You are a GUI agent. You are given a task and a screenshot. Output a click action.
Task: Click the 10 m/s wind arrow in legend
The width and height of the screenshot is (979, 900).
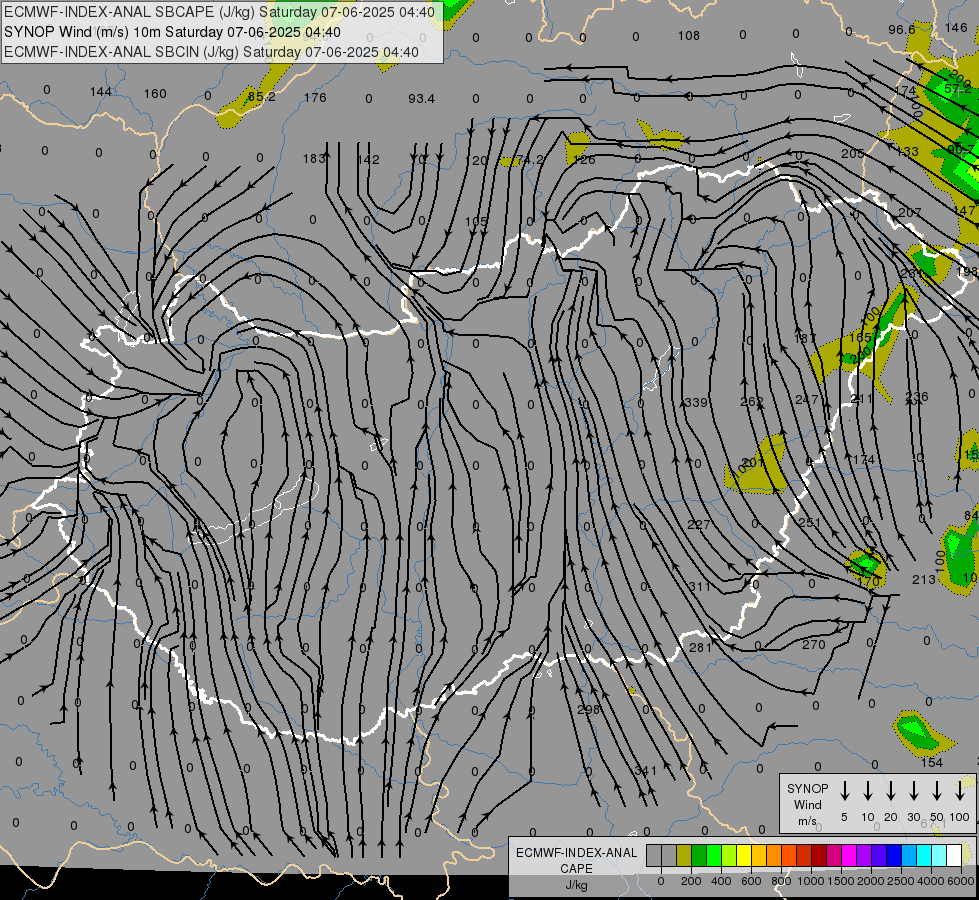868,791
